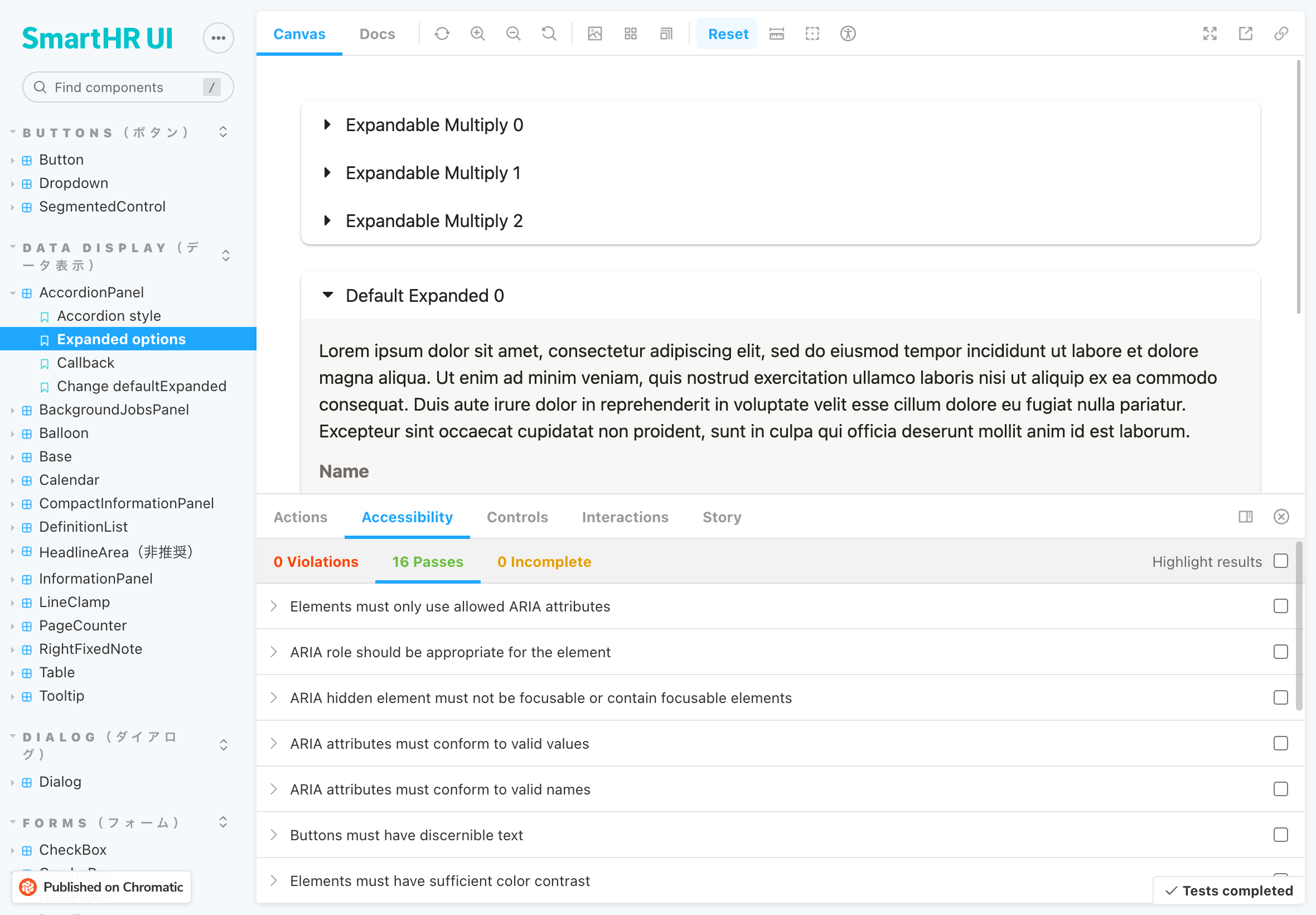The image size is (1316, 915).
Task: Click the grid layout icon in toolbar
Action: click(x=630, y=33)
